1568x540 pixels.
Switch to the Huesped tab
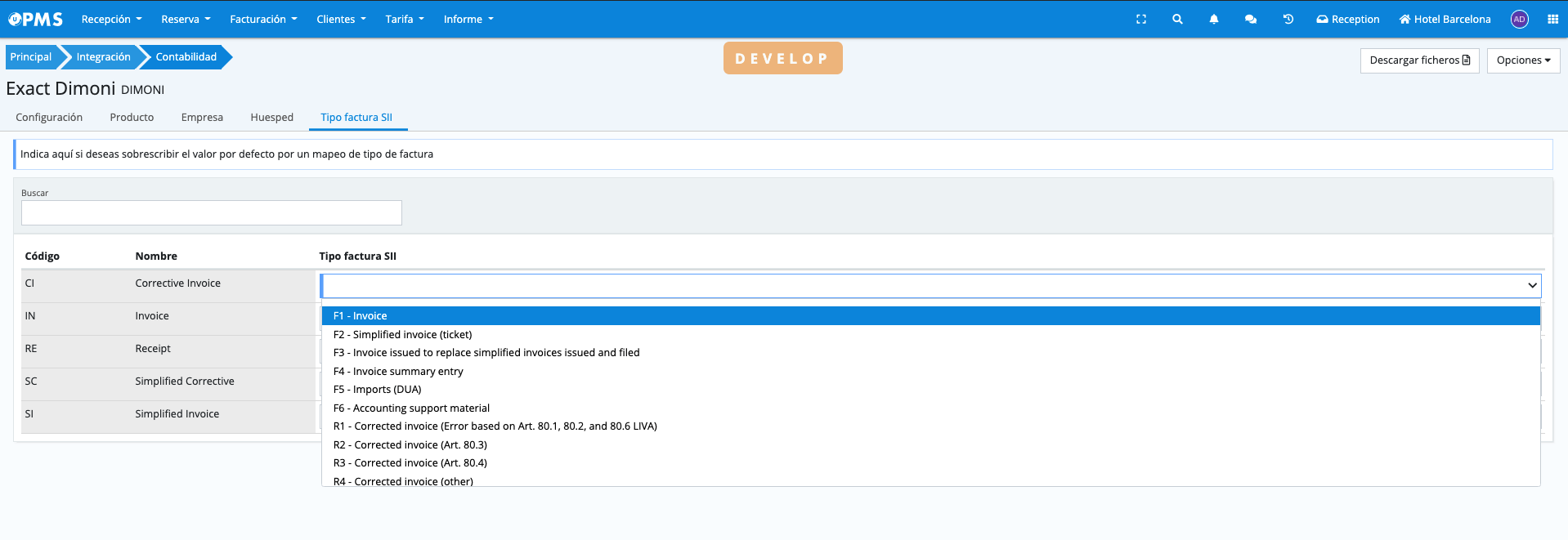(271, 118)
